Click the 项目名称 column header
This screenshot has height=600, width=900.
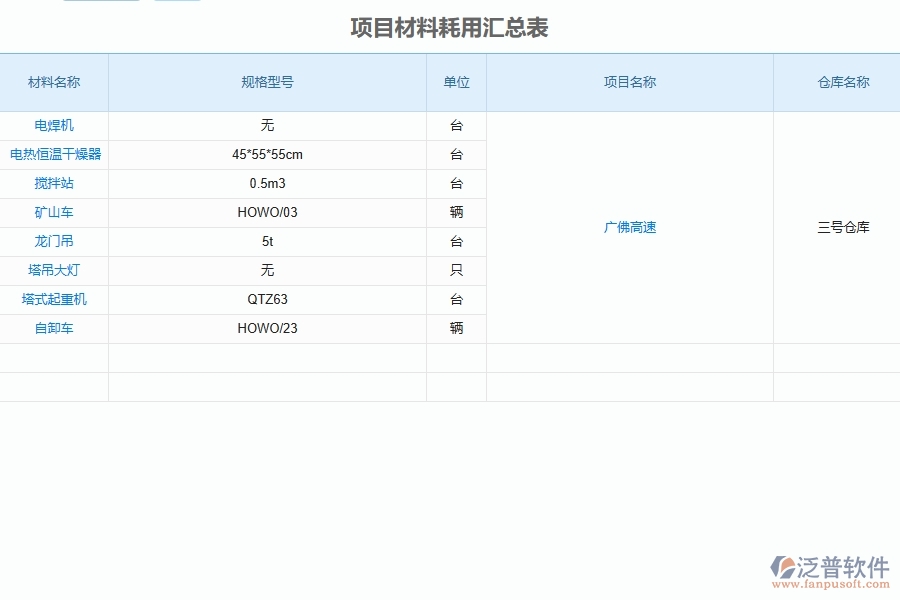tap(630, 83)
